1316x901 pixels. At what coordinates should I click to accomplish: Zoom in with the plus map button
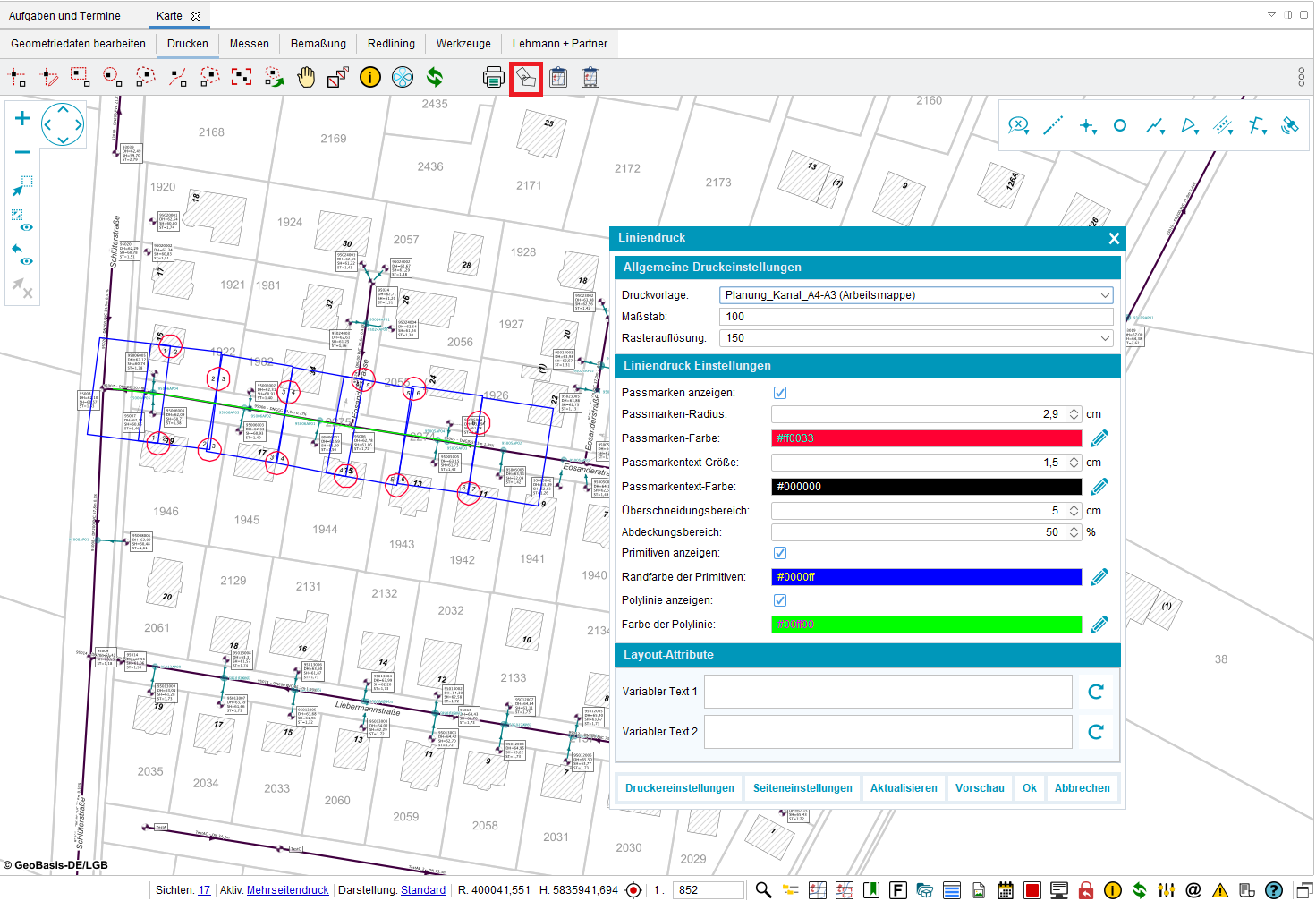pos(22,118)
